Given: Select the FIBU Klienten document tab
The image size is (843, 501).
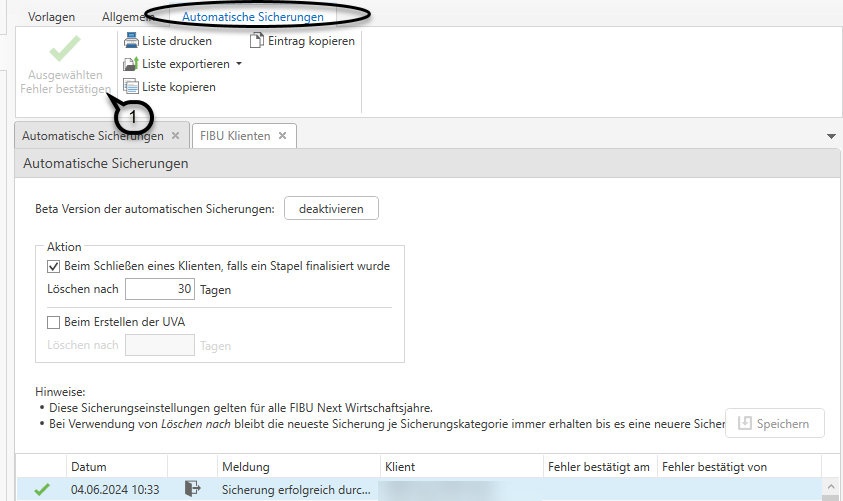Looking at the screenshot, I should pyautogui.click(x=235, y=136).
